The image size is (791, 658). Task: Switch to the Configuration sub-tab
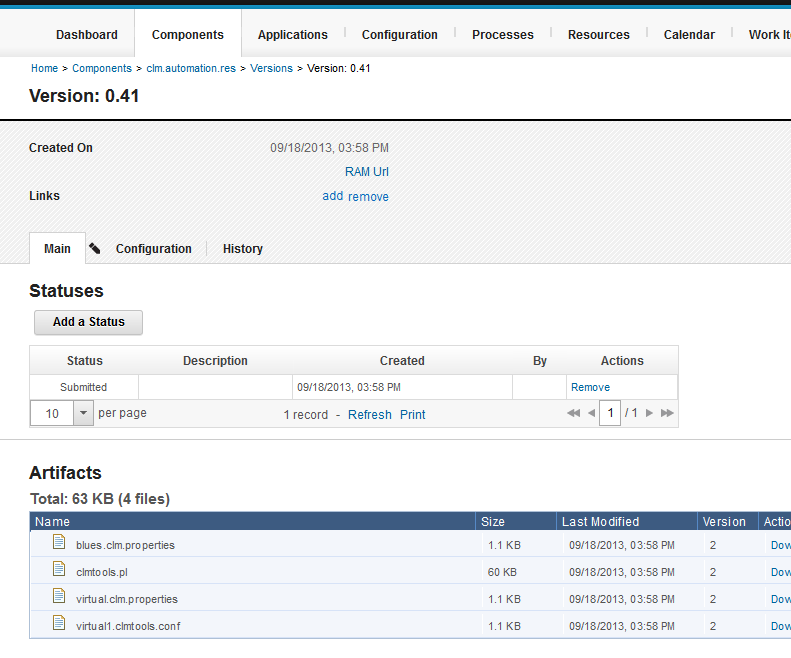tap(153, 249)
